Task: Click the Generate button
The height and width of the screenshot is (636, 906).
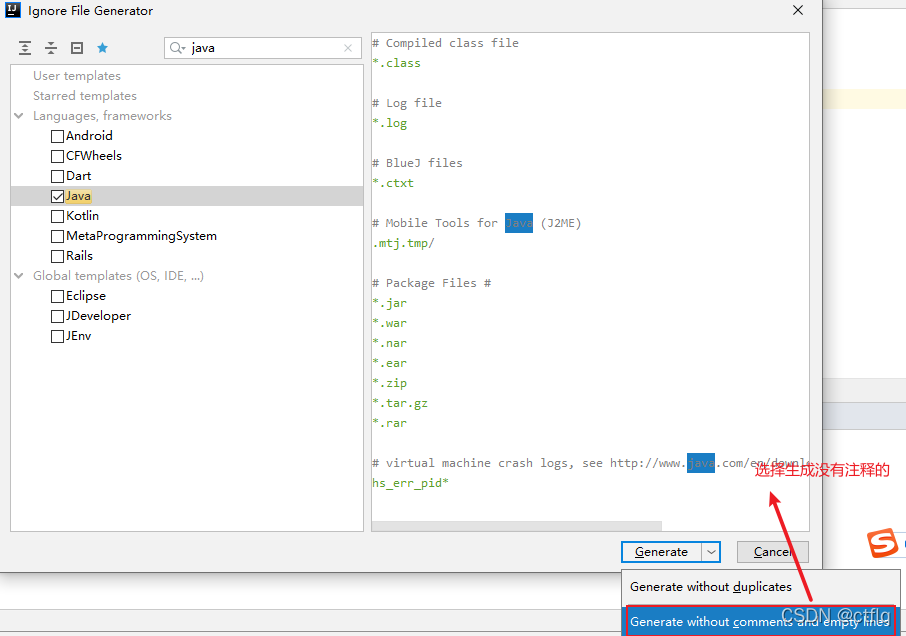Action: (662, 552)
